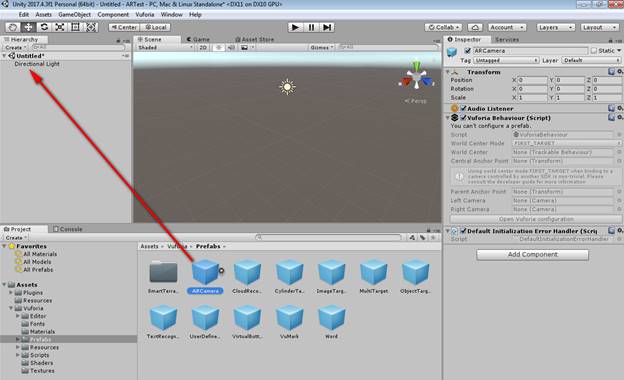624x380 pixels.
Task: Disable the Audio Listener component checkbox
Action: (463, 108)
